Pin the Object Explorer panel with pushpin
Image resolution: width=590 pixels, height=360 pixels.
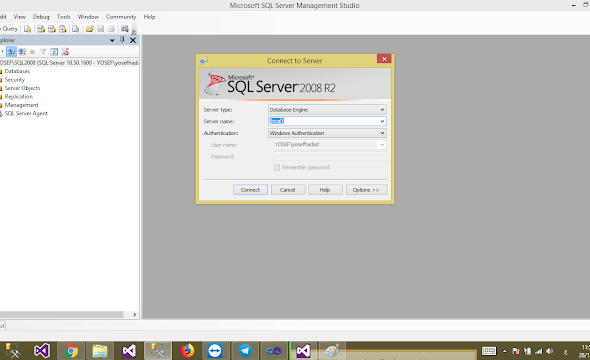[x=122, y=40]
